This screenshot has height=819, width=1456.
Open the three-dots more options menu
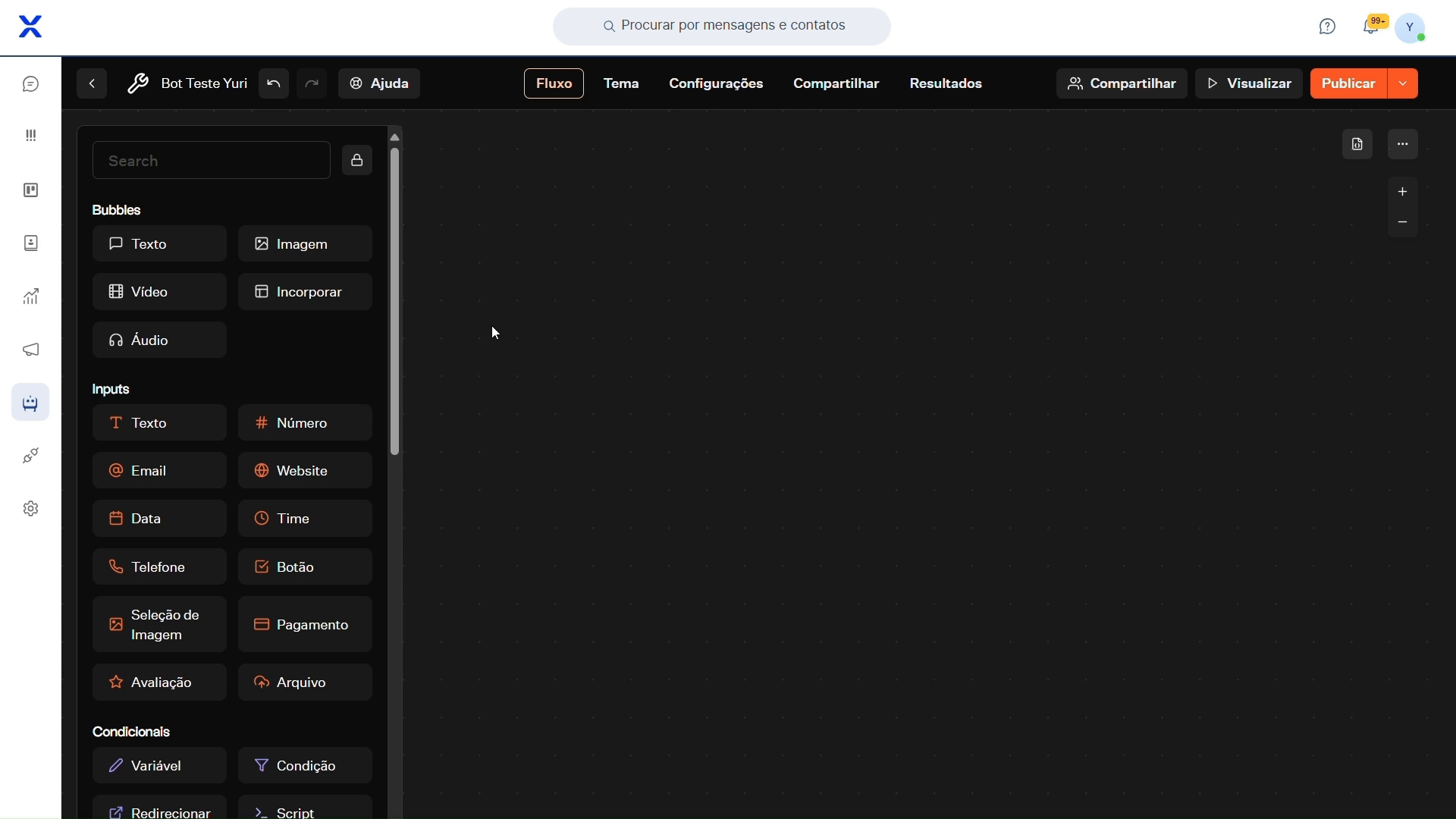(x=1403, y=144)
